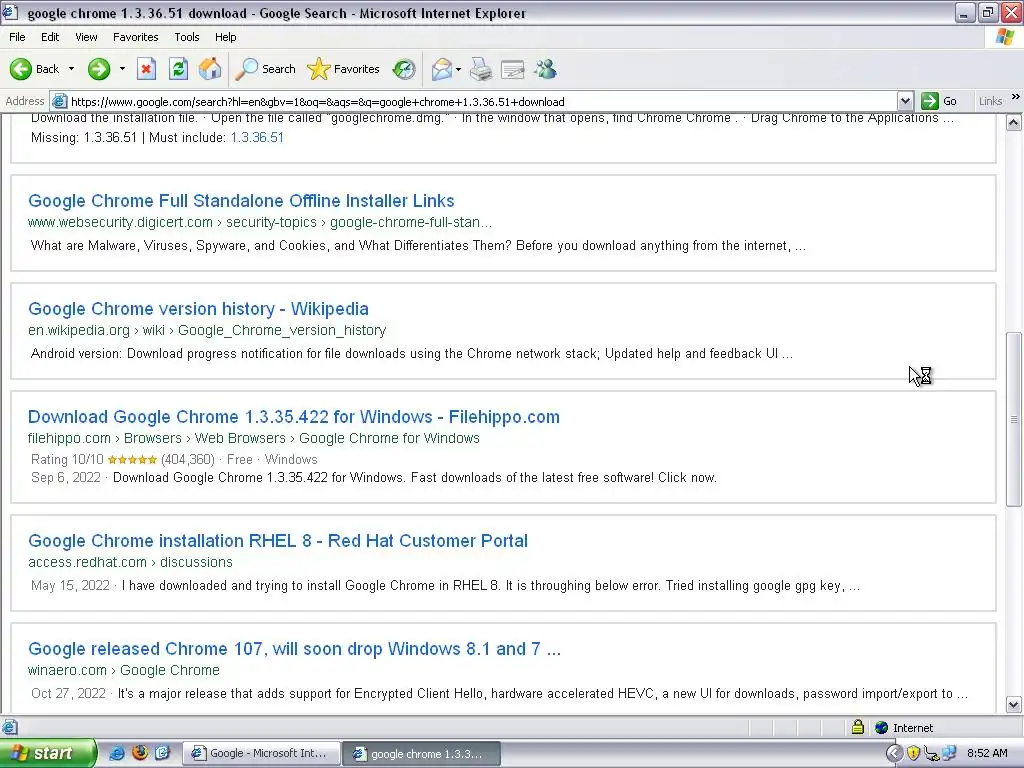Click the page icon in the address bar
Viewport: 1024px width, 768px height.
click(x=59, y=101)
